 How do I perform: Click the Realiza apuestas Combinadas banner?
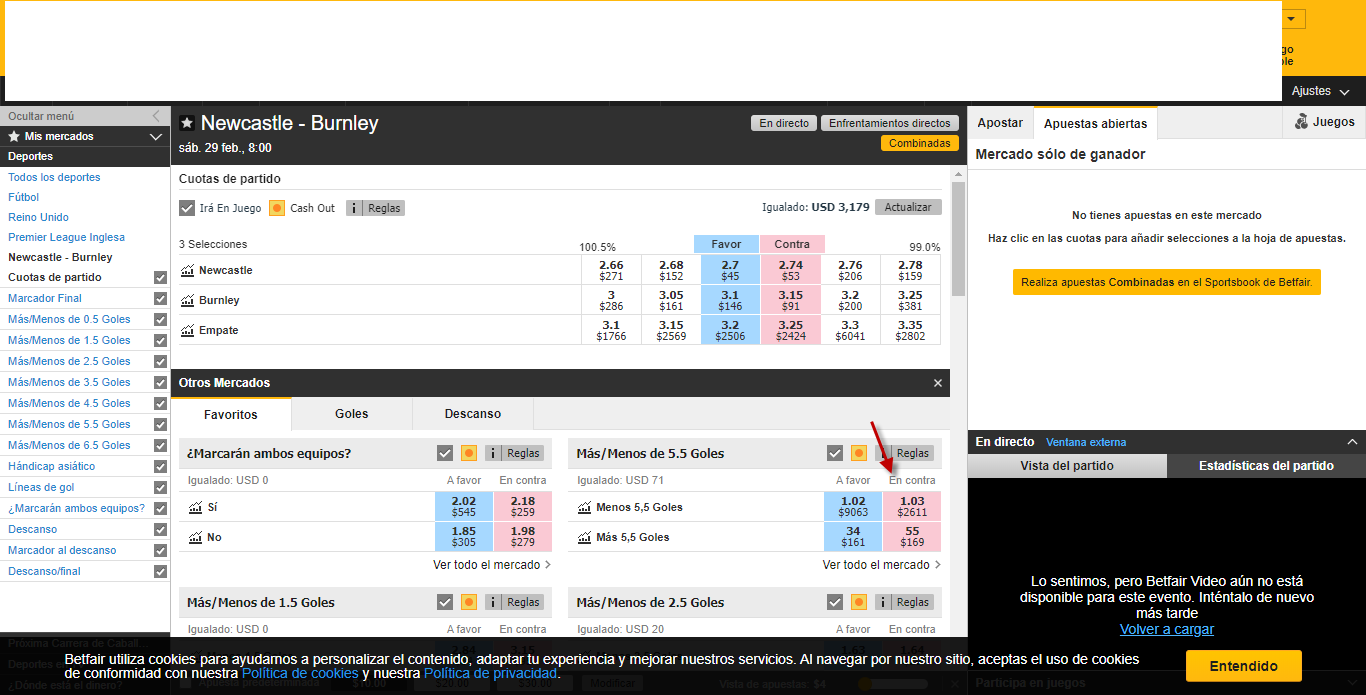pyautogui.click(x=1167, y=282)
